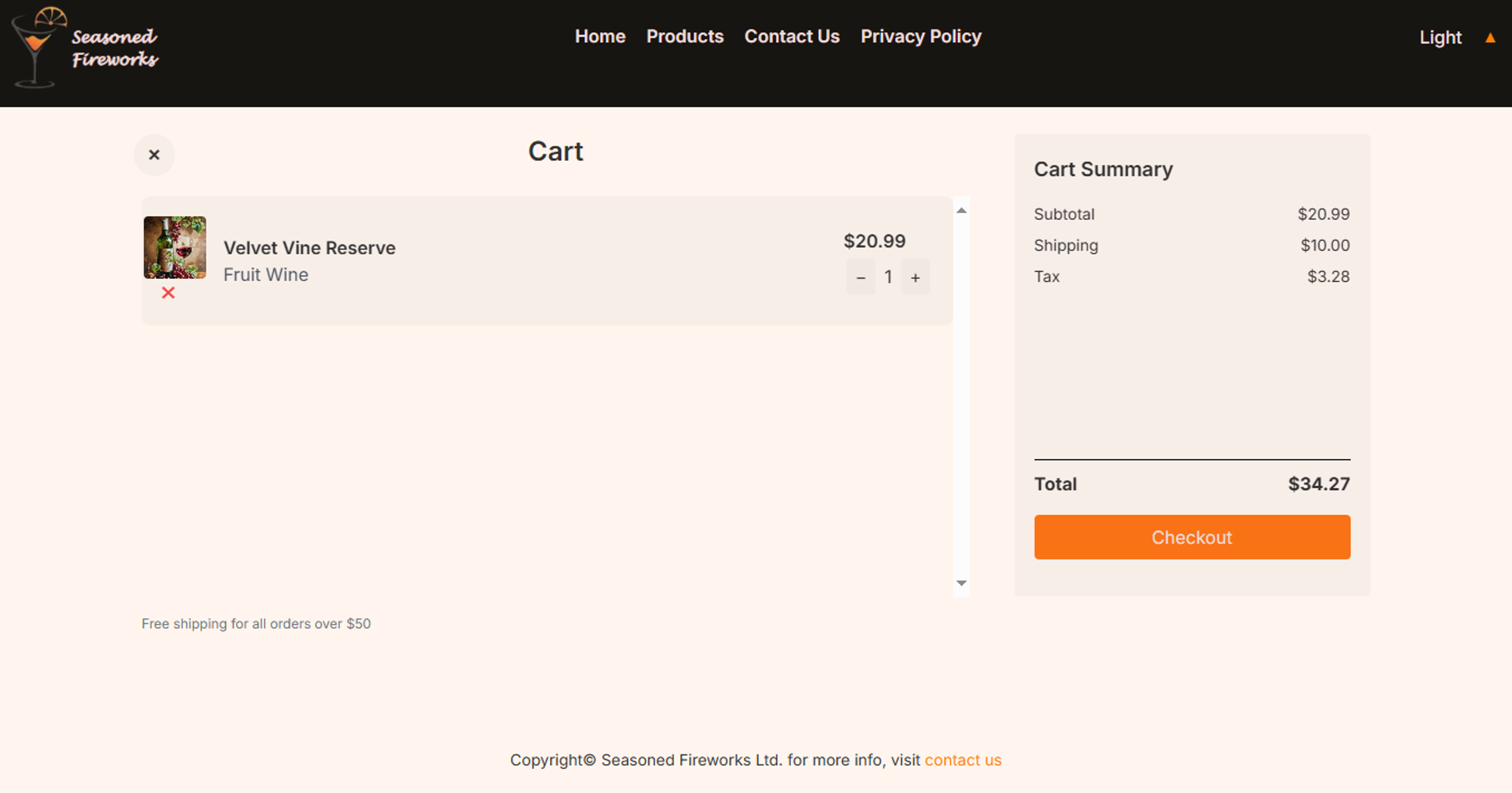
Task: Proceed with the Checkout button
Action: (1192, 537)
